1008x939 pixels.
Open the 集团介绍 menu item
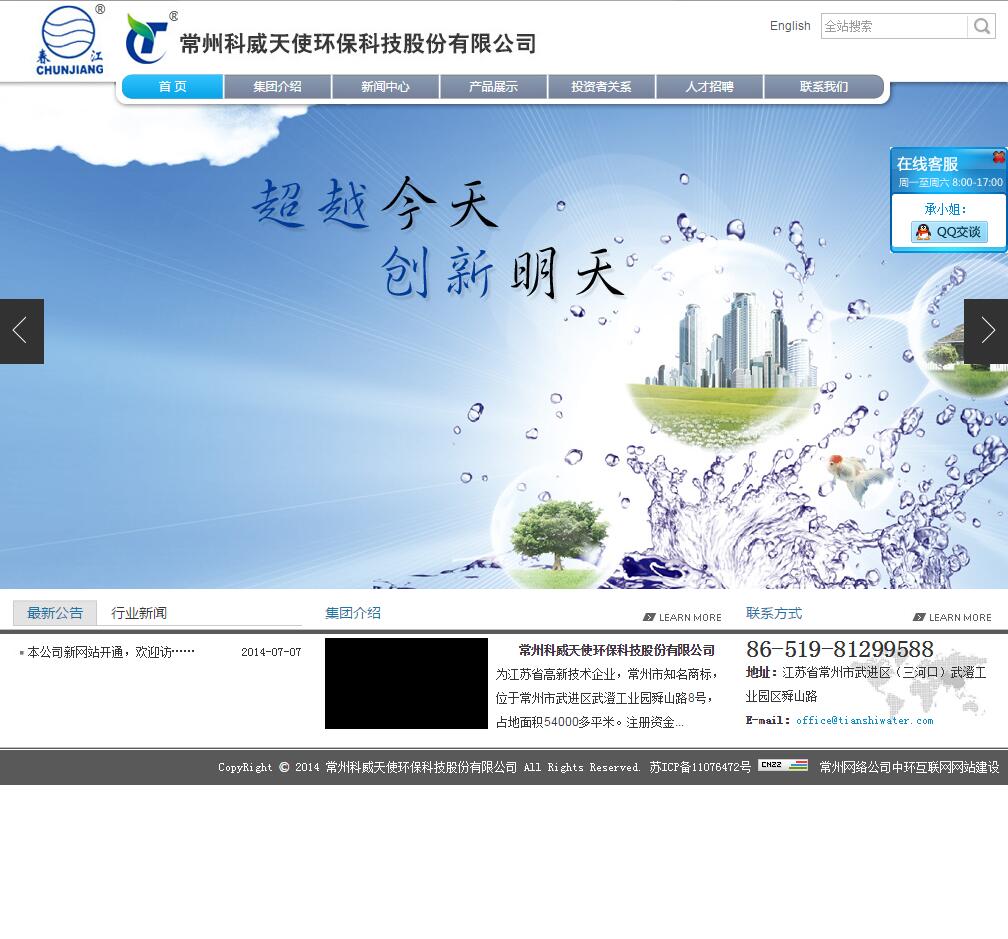pos(277,87)
